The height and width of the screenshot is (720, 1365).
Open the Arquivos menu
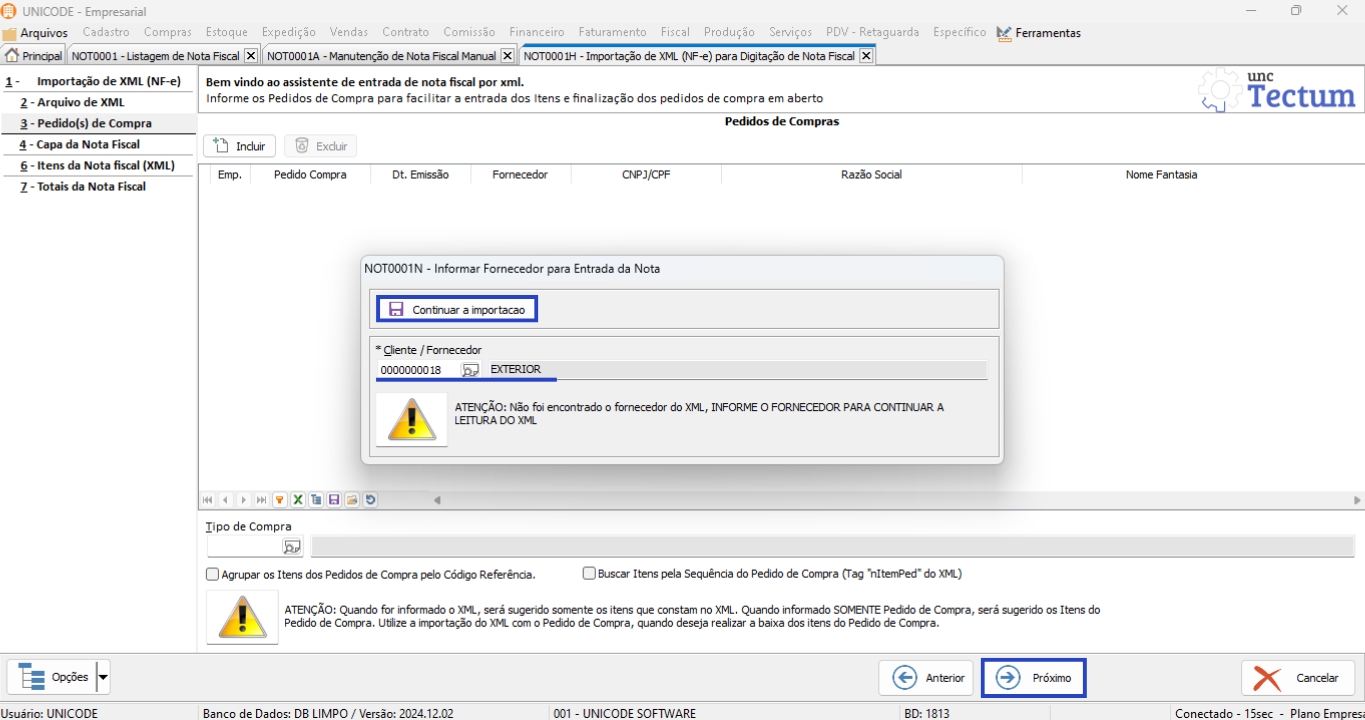point(36,33)
